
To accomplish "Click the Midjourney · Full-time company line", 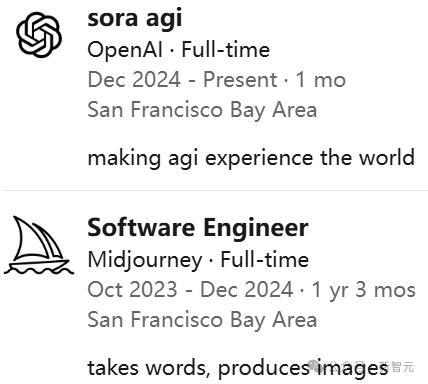I will coord(198,260).
